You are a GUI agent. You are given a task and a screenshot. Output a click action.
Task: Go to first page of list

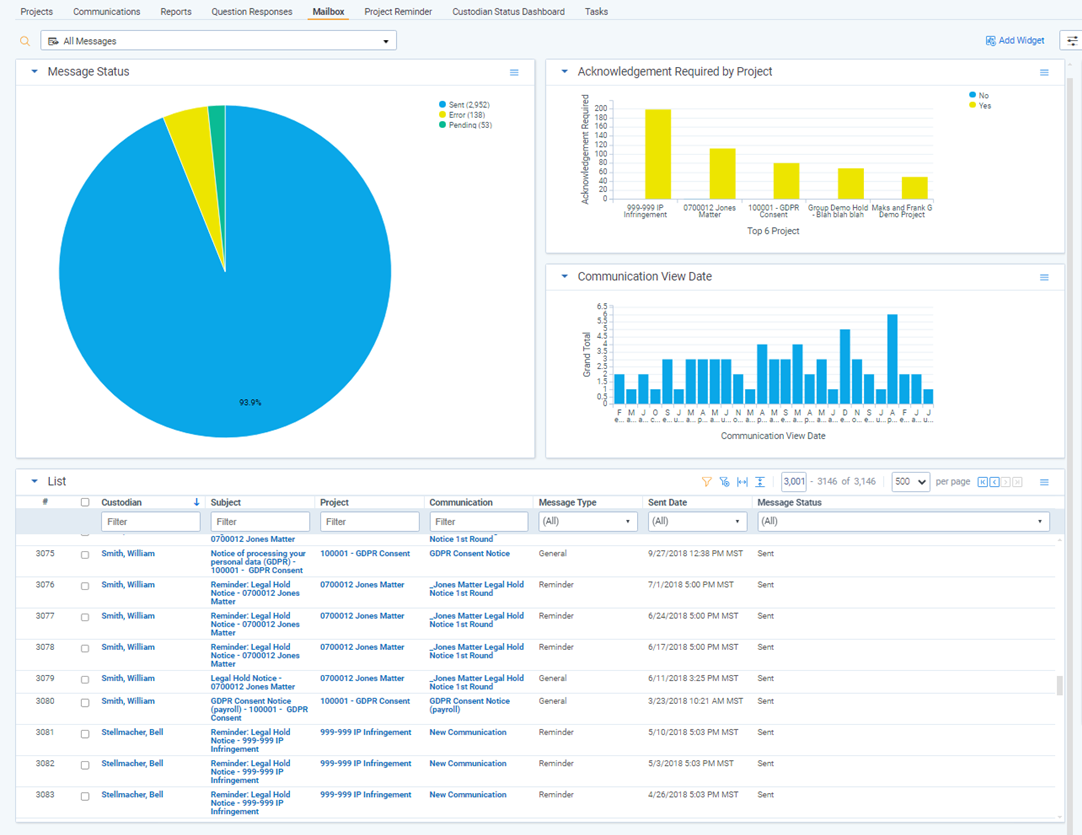[x=983, y=482]
